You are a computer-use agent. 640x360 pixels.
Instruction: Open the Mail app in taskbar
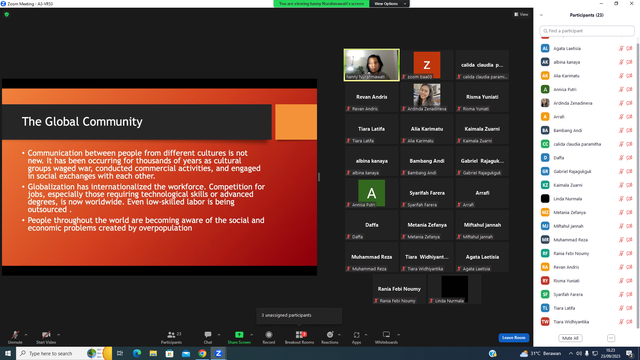[x=186, y=353]
